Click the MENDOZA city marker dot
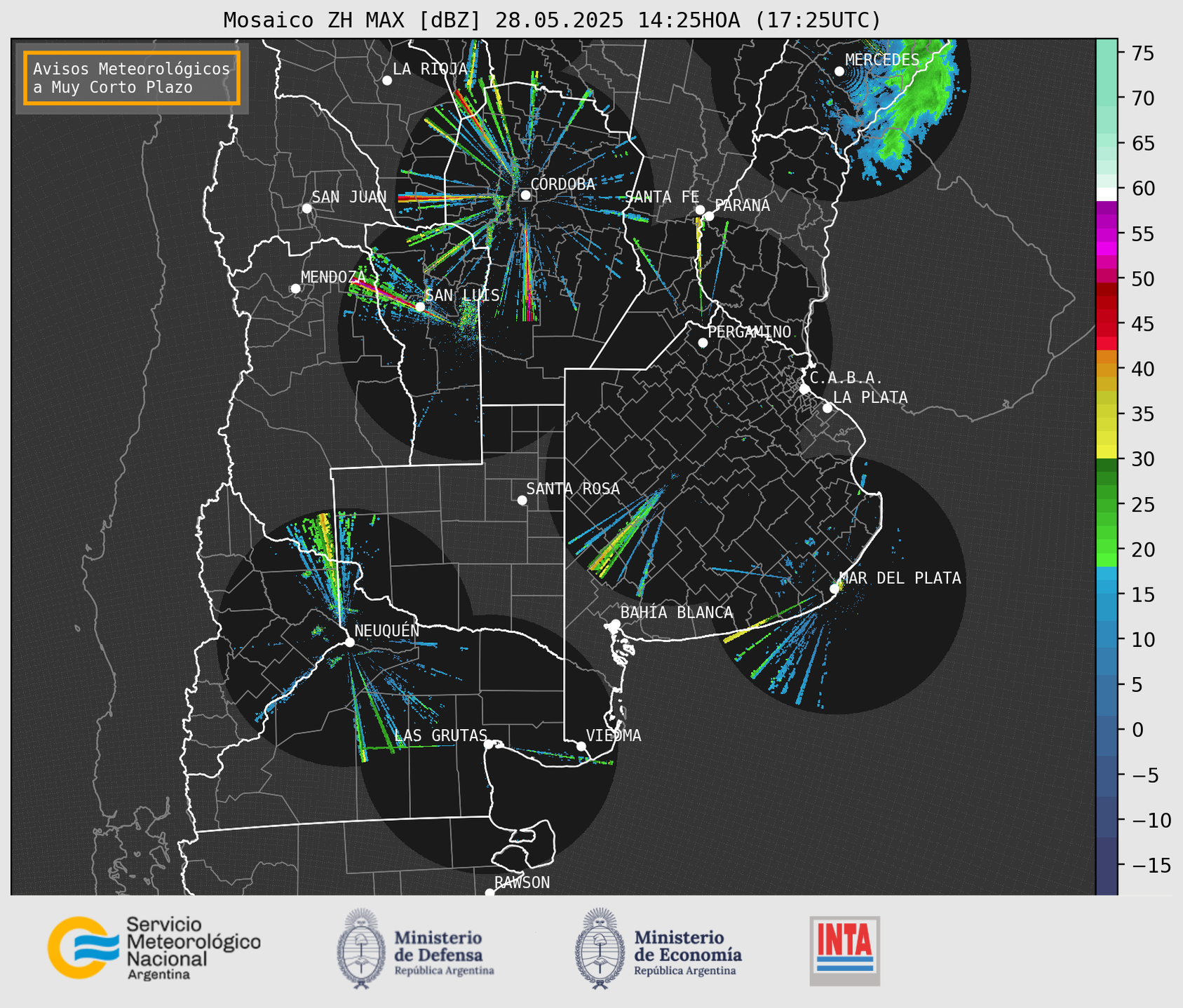This screenshot has height=1008, width=1183. (295, 289)
